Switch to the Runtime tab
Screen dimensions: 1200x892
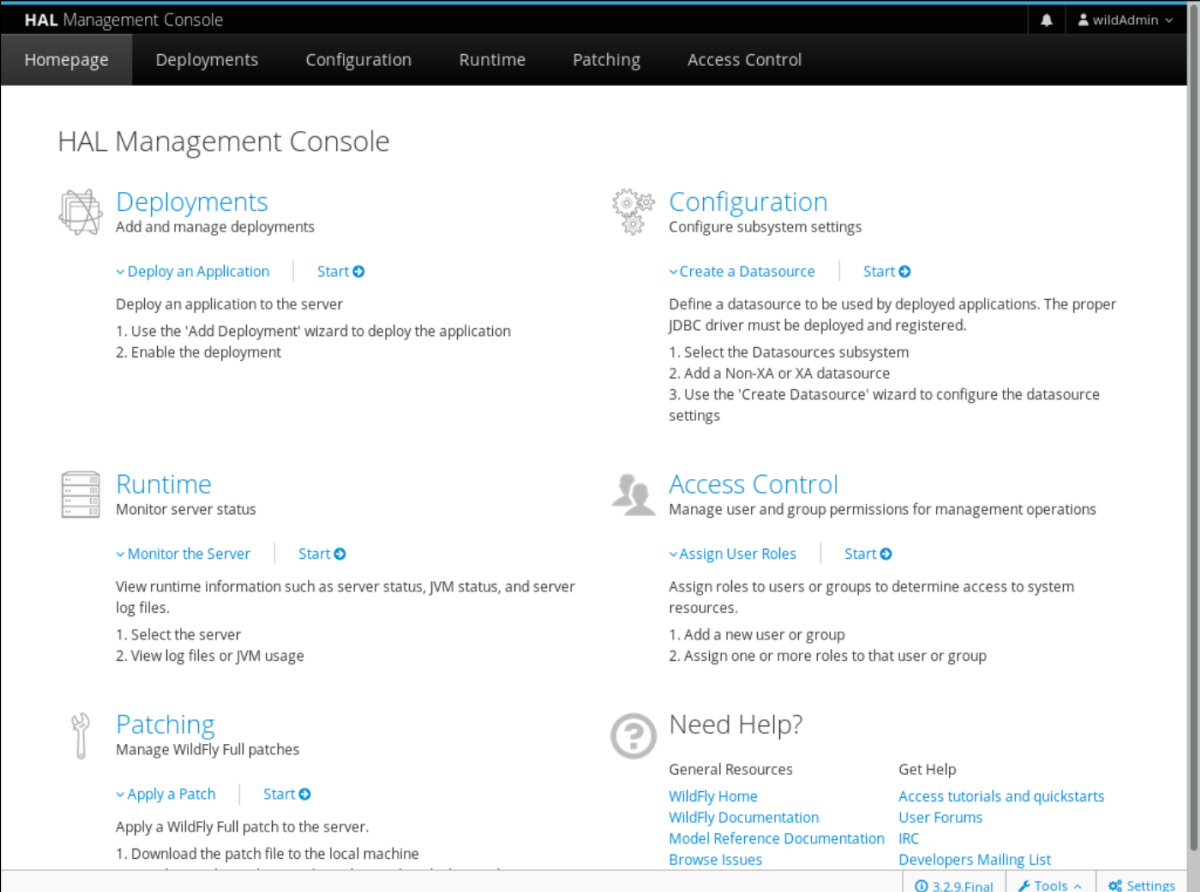pos(492,60)
